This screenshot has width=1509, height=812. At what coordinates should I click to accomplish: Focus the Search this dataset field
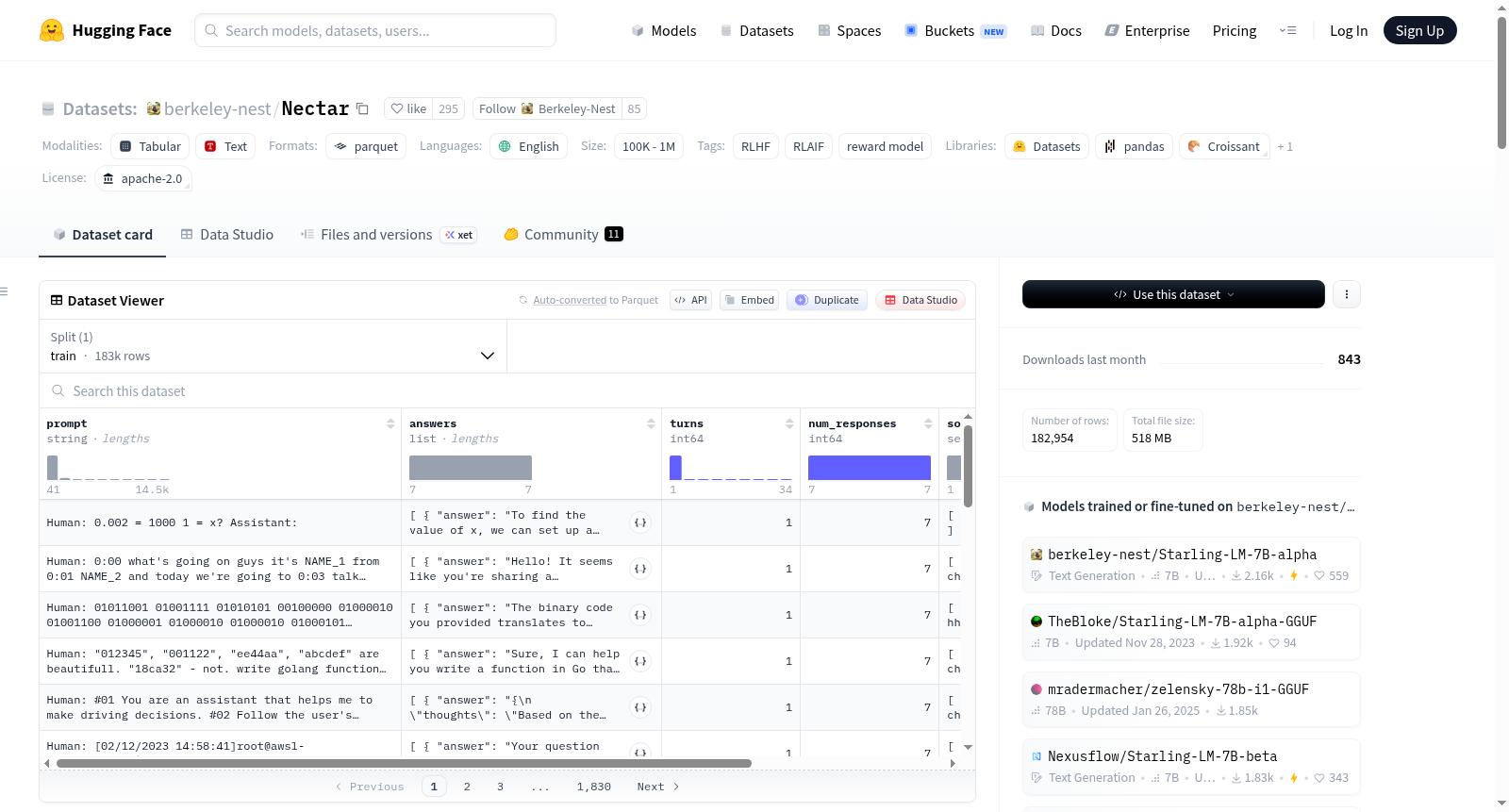[x=507, y=390]
